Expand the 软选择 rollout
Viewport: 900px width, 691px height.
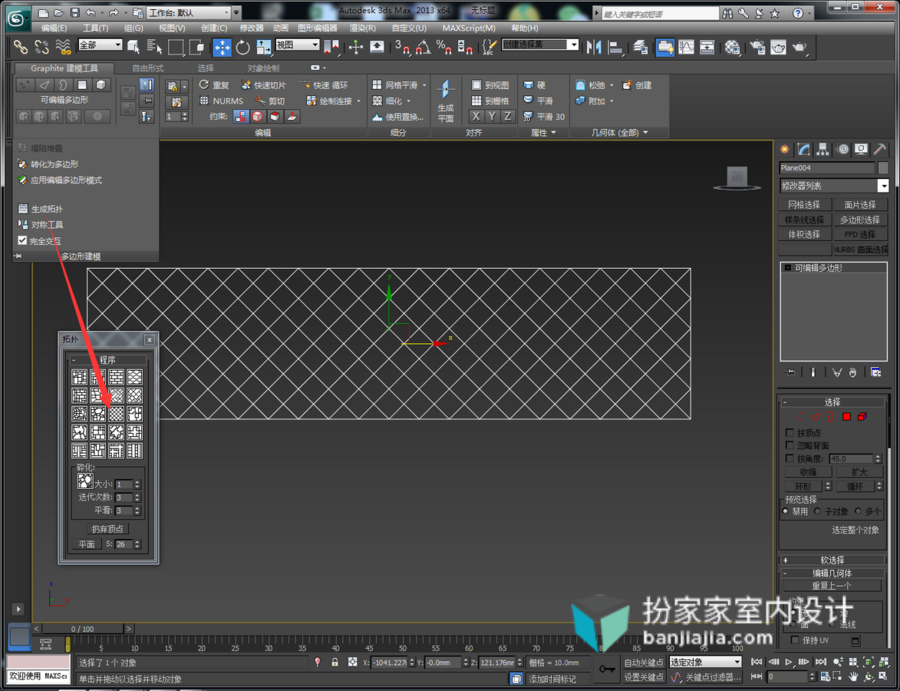(832, 560)
